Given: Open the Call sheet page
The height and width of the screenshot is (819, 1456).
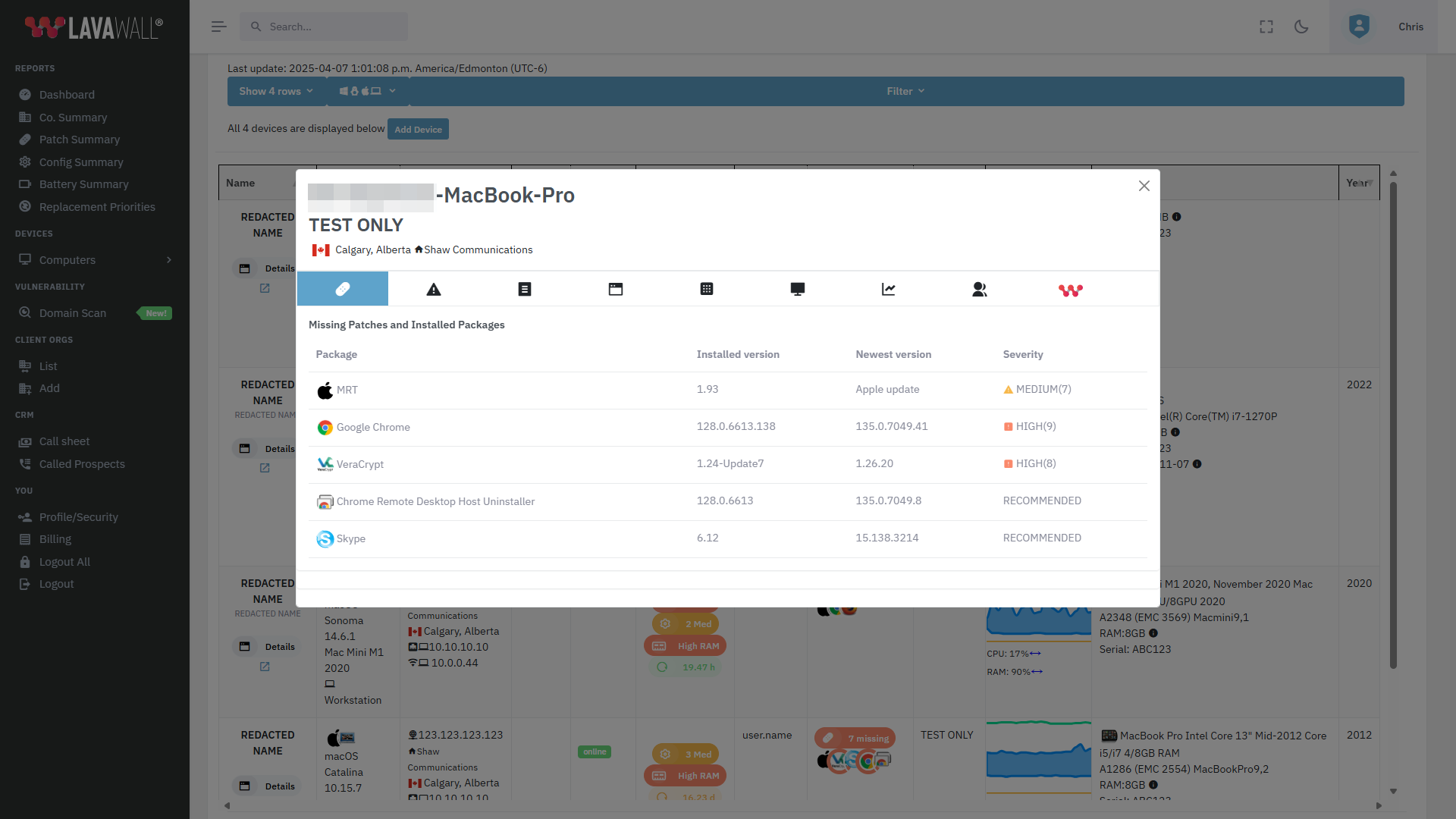Looking at the screenshot, I should (x=64, y=441).
